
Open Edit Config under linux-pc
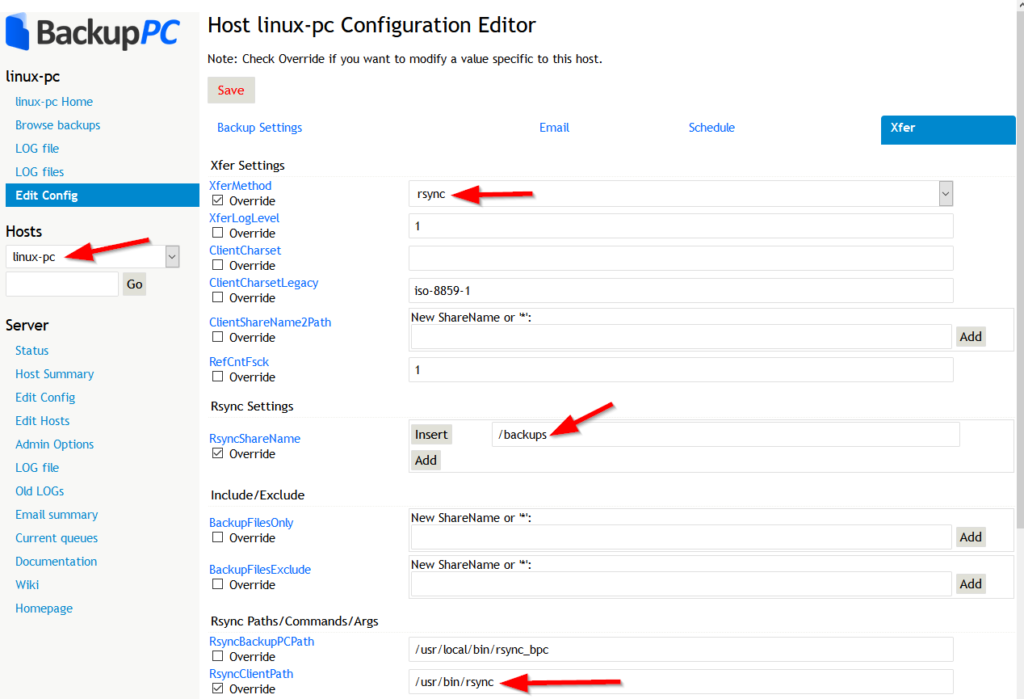pos(102,195)
